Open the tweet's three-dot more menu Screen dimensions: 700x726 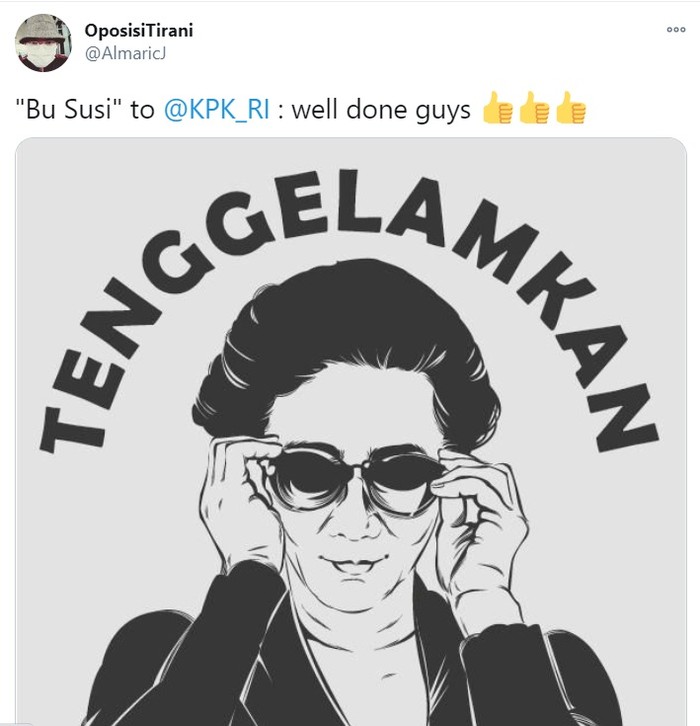click(x=676, y=30)
